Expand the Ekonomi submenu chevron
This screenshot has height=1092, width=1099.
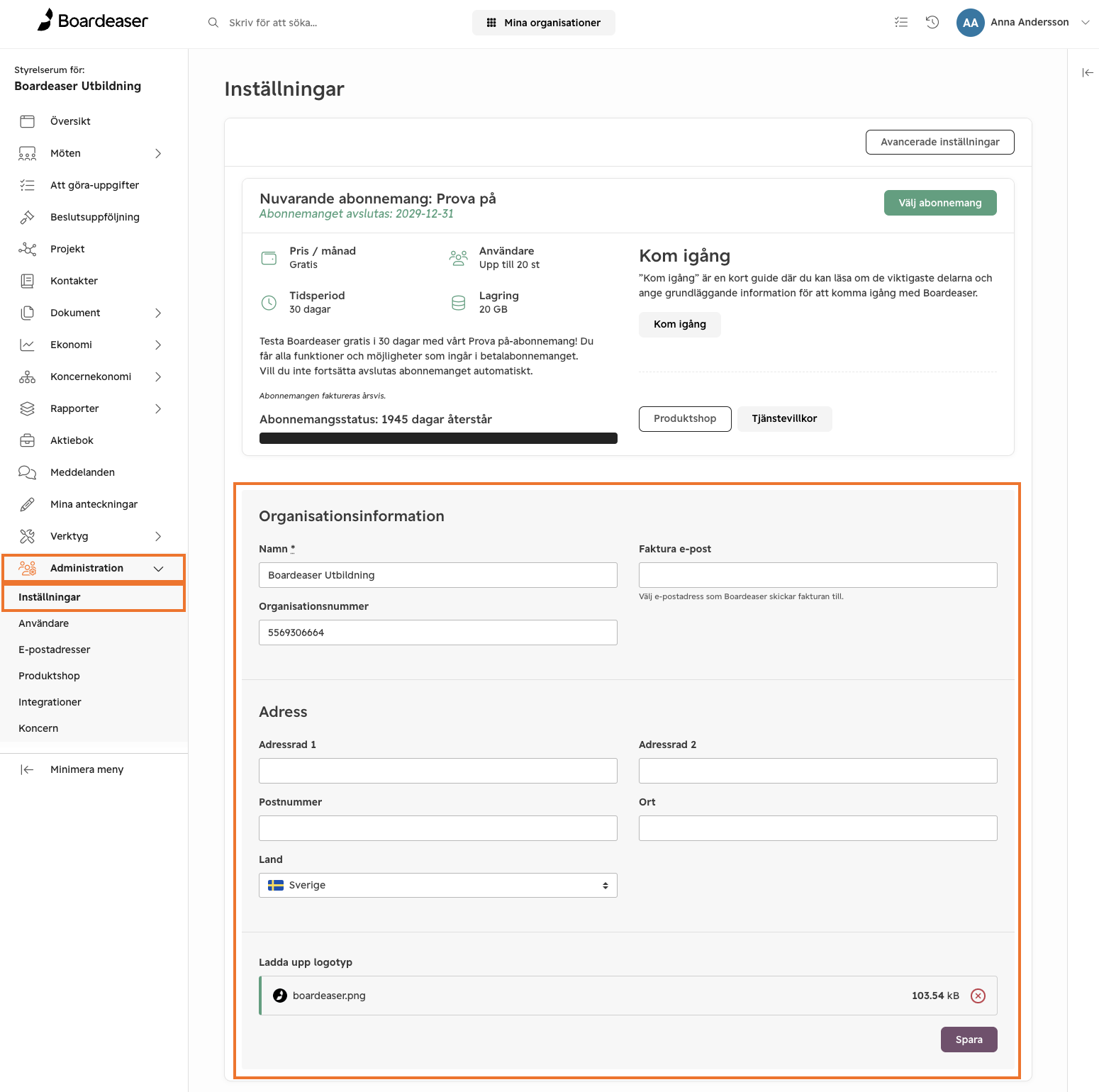158,345
